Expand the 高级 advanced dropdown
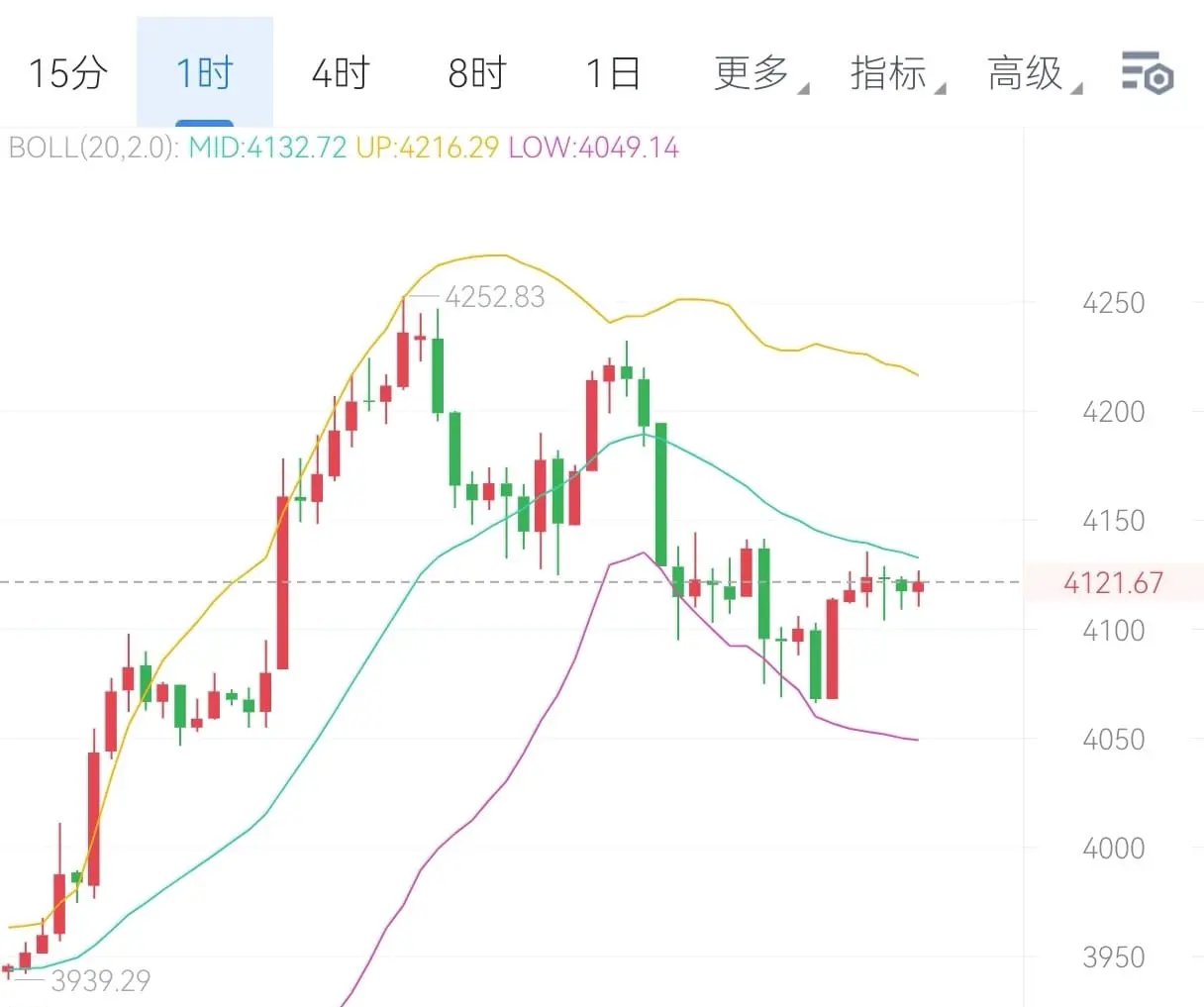Screen dimensions: 1204x1007 tap(1026, 73)
